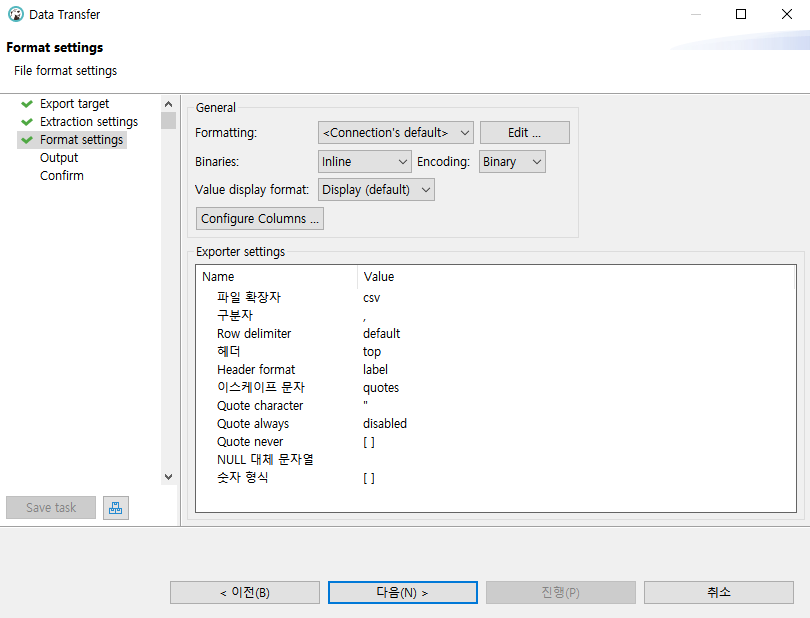Click scroll up arrow in steps list
The width and height of the screenshot is (810, 618).
tap(168, 104)
